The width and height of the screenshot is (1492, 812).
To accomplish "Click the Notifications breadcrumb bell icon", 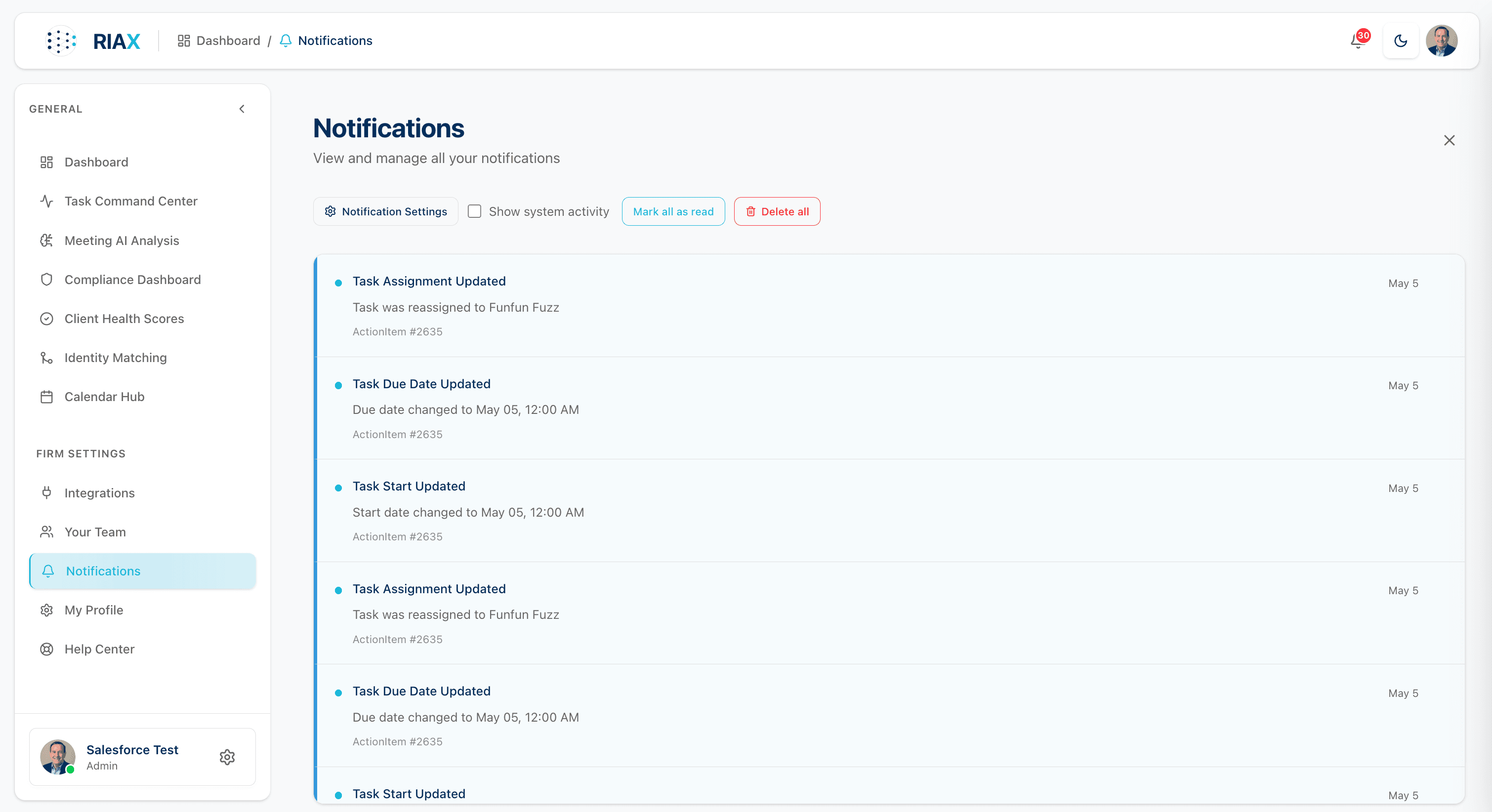I will pos(286,41).
